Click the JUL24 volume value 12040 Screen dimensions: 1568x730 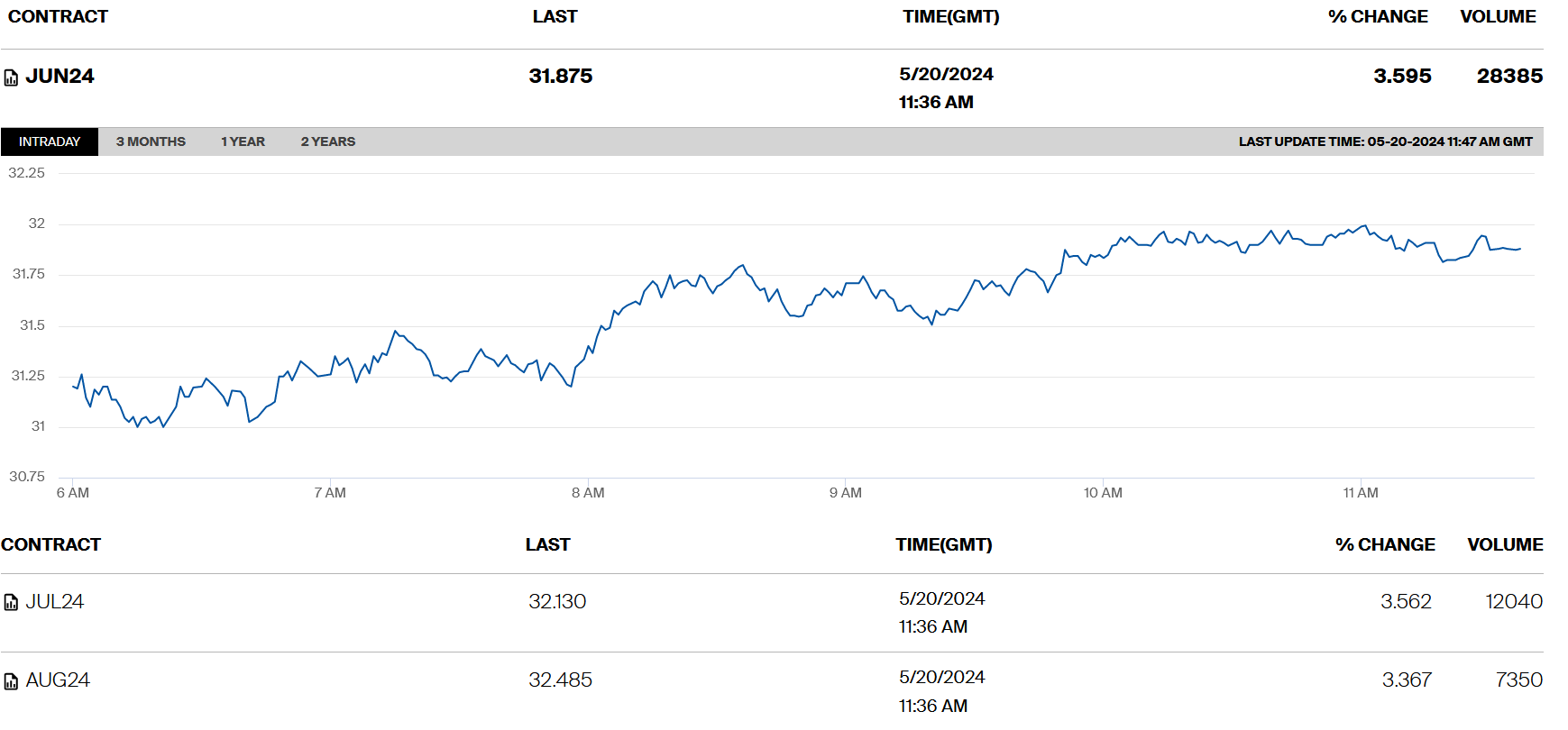[x=1513, y=602]
